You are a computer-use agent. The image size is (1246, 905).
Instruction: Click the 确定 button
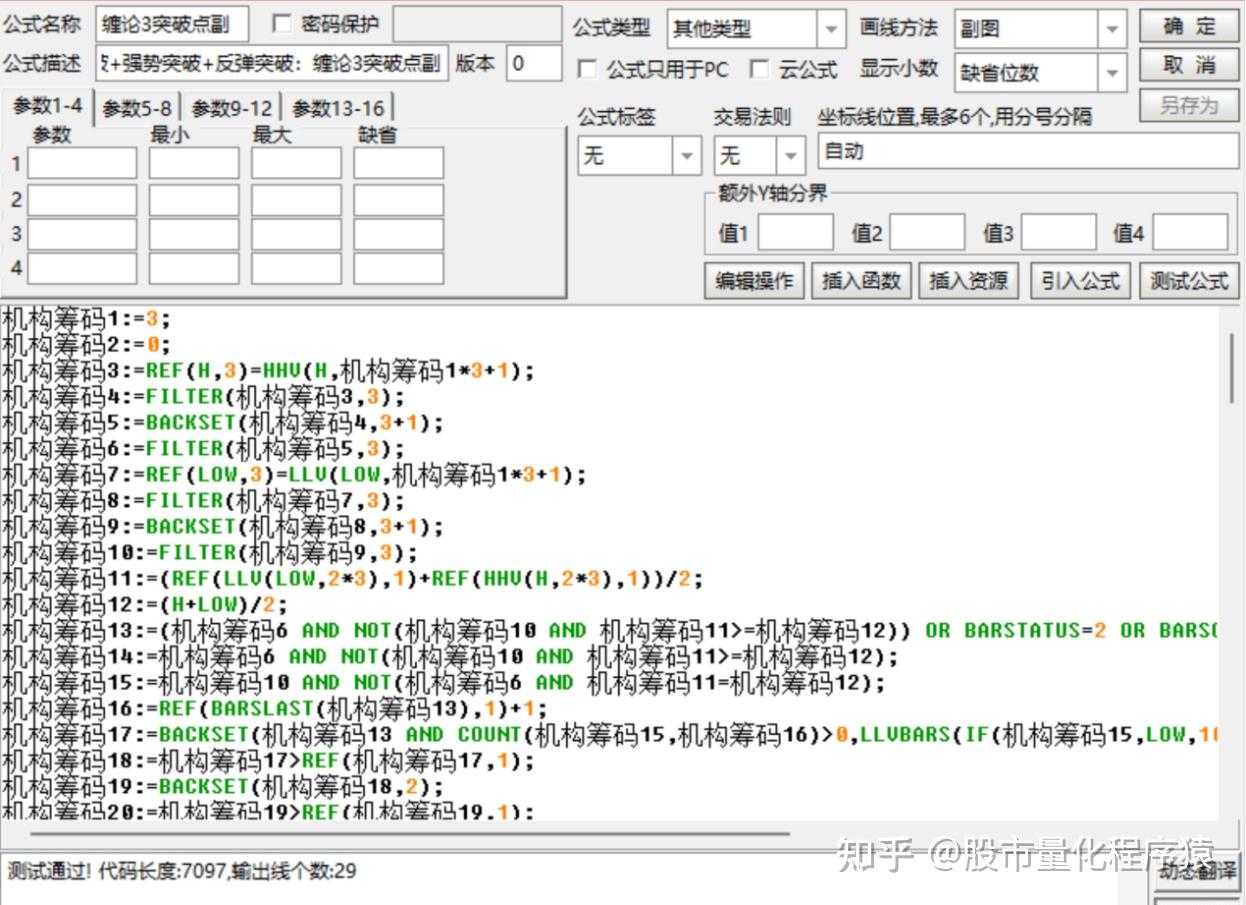(1189, 27)
